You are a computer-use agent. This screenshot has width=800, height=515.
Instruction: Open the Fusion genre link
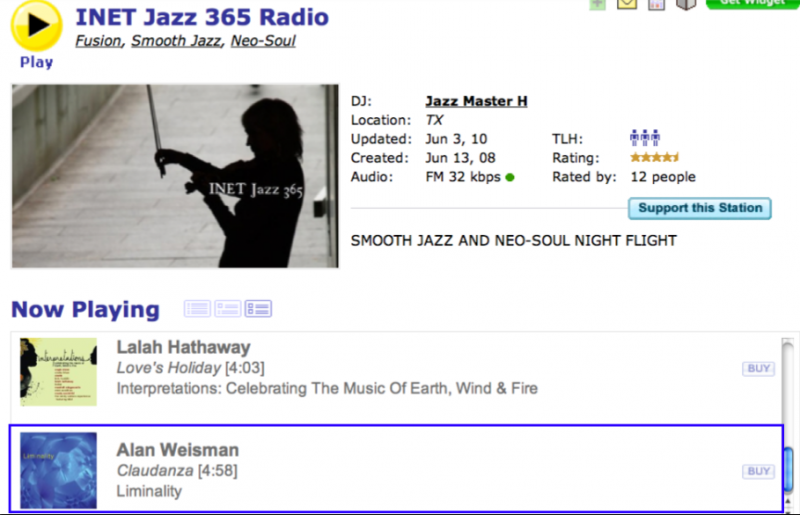click(99, 41)
